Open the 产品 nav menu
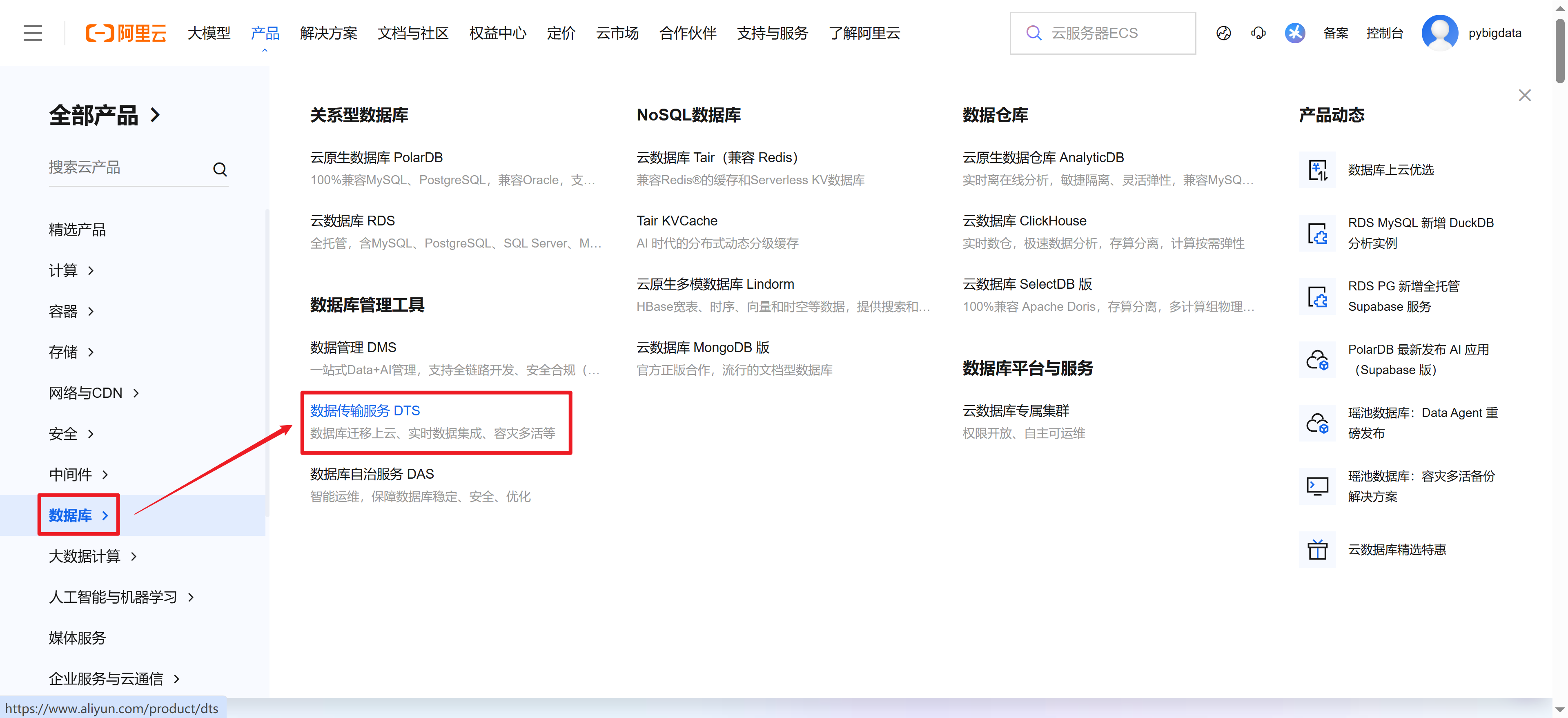1568x718 pixels. pos(265,33)
